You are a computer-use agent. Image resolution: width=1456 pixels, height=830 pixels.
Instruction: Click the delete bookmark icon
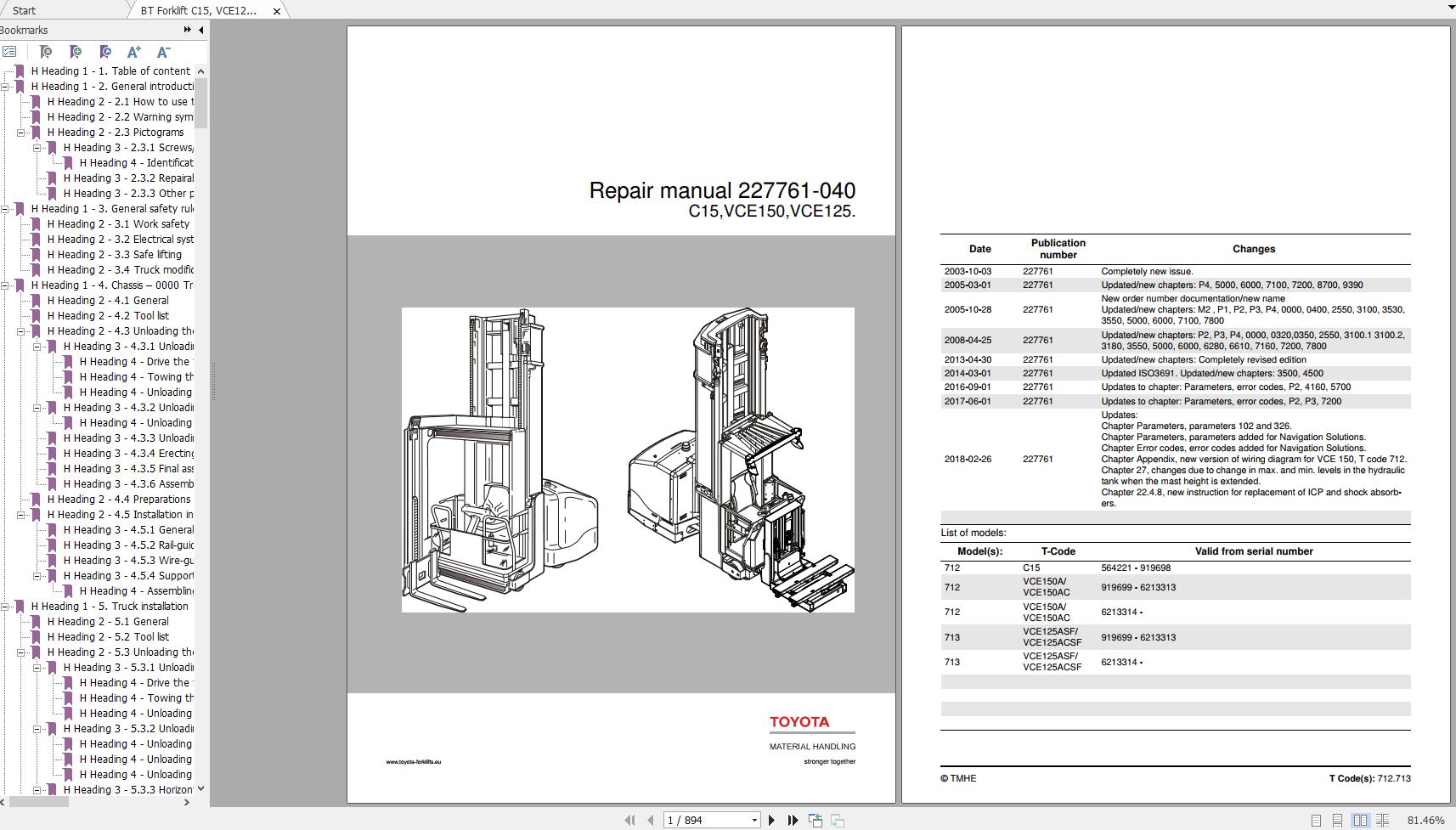click(46, 52)
